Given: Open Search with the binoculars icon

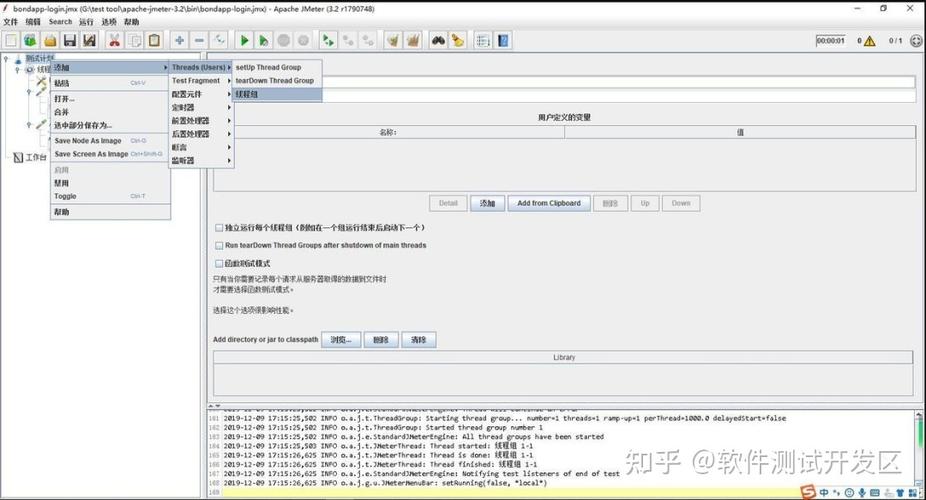Looking at the screenshot, I should (438, 40).
